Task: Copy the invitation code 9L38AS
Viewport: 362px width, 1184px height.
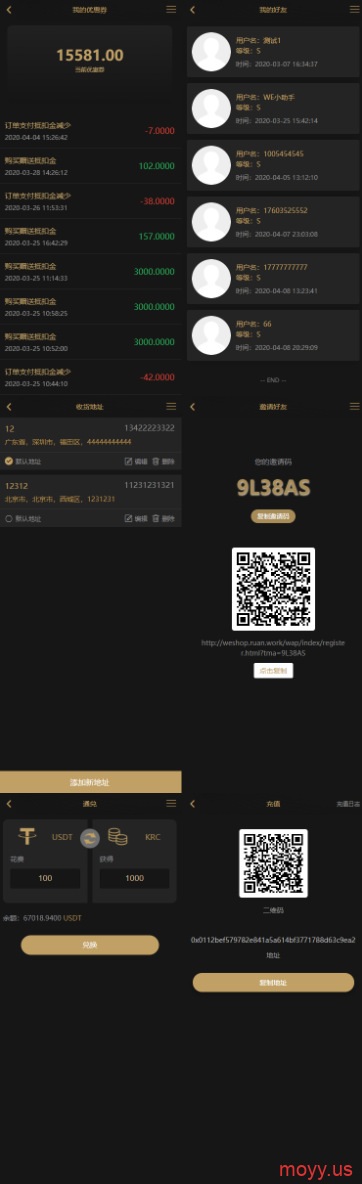Action: coord(273,516)
